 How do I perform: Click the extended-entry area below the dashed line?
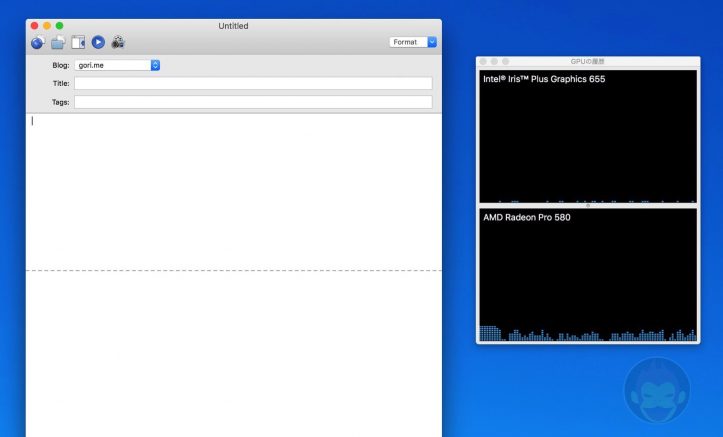[234, 354]
